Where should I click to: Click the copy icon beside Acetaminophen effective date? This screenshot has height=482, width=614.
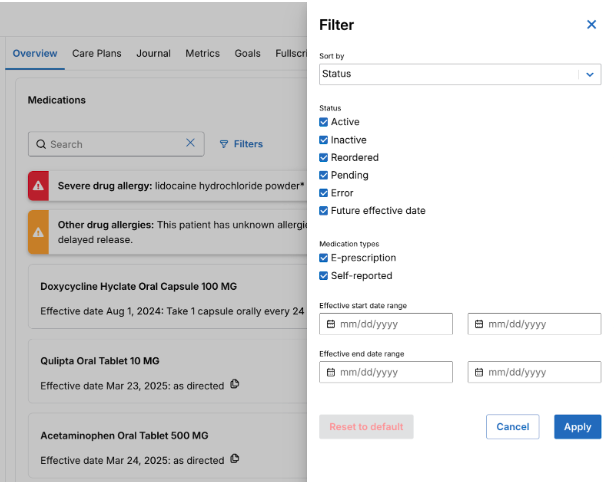[x=235, y=459]
